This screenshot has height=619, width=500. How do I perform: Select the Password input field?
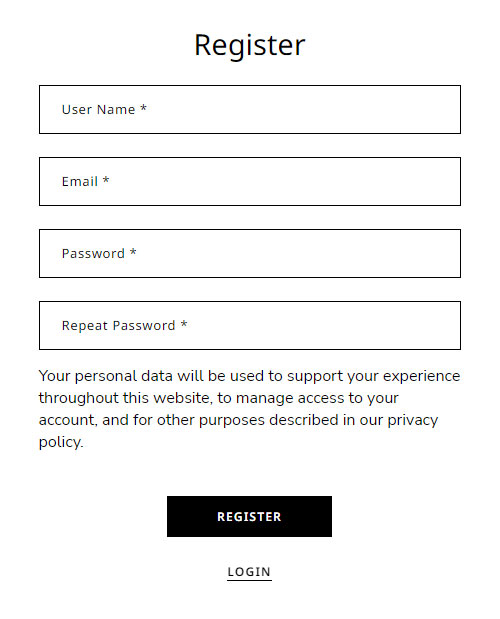tap(250, 253)
